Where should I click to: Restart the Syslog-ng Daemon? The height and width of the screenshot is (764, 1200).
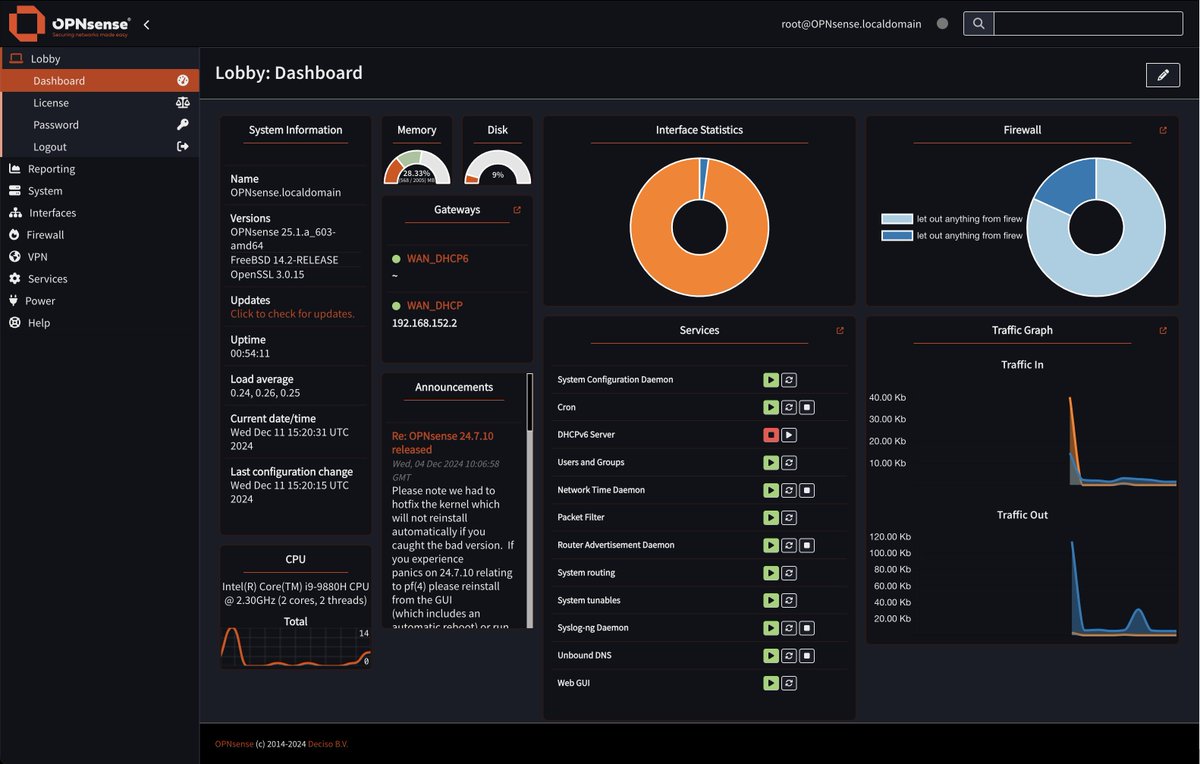[x=789, y=628]
